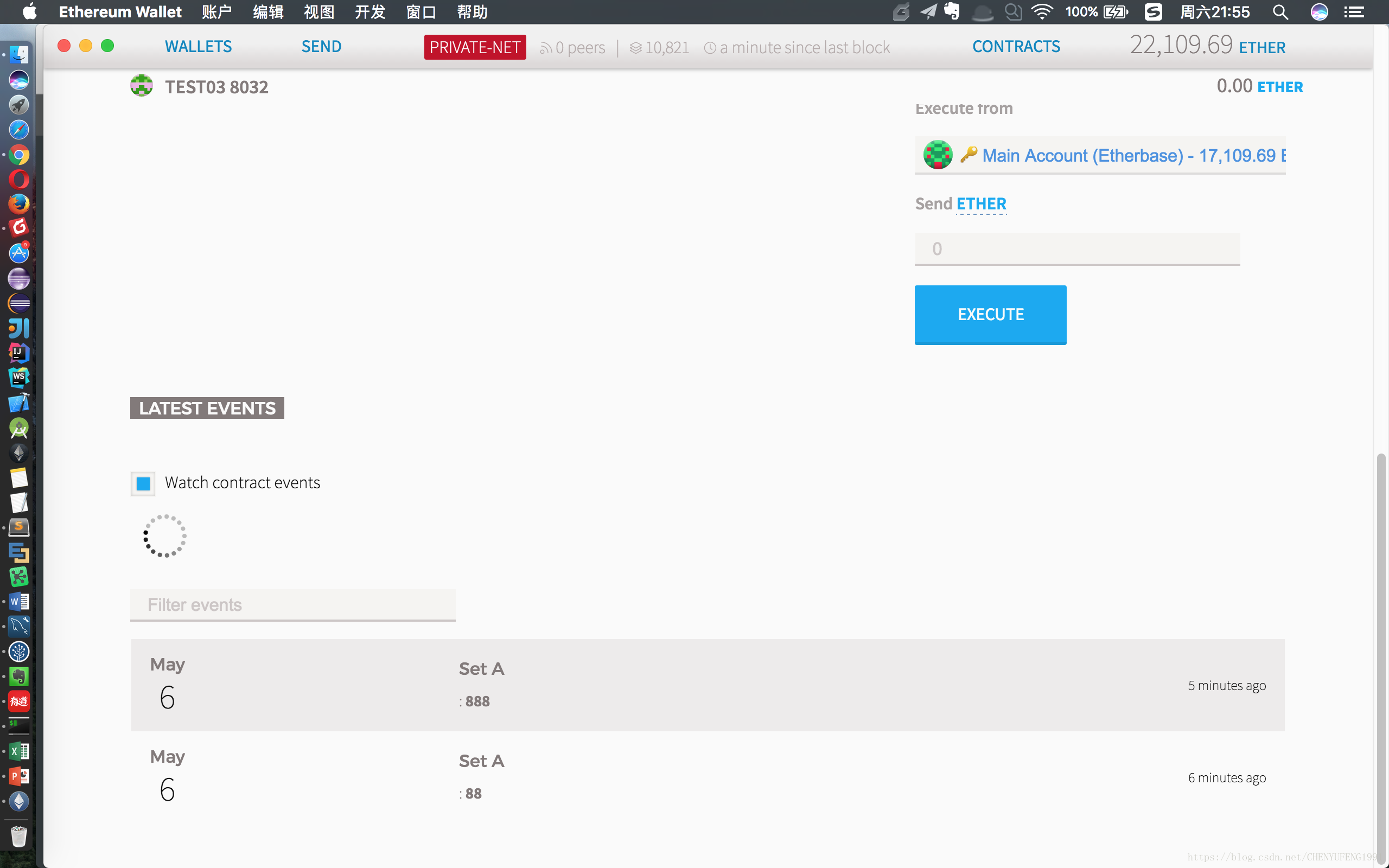
Task: Click the Execute from account dropdown
Action: pos(1100,155)
